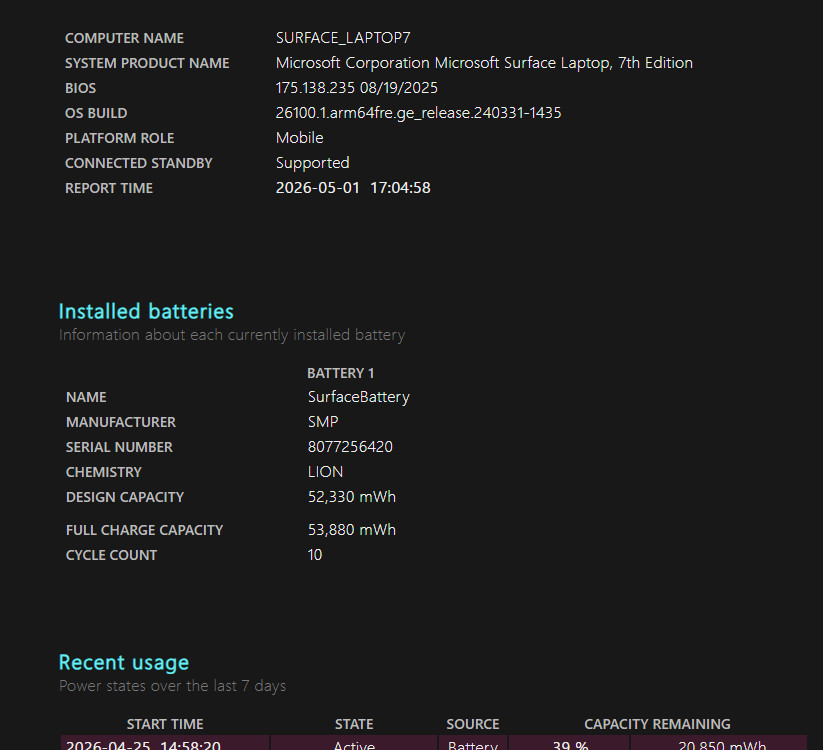Click the SOURCE column header
Viewport: 823px width, 750px height.
click(472, 724)
